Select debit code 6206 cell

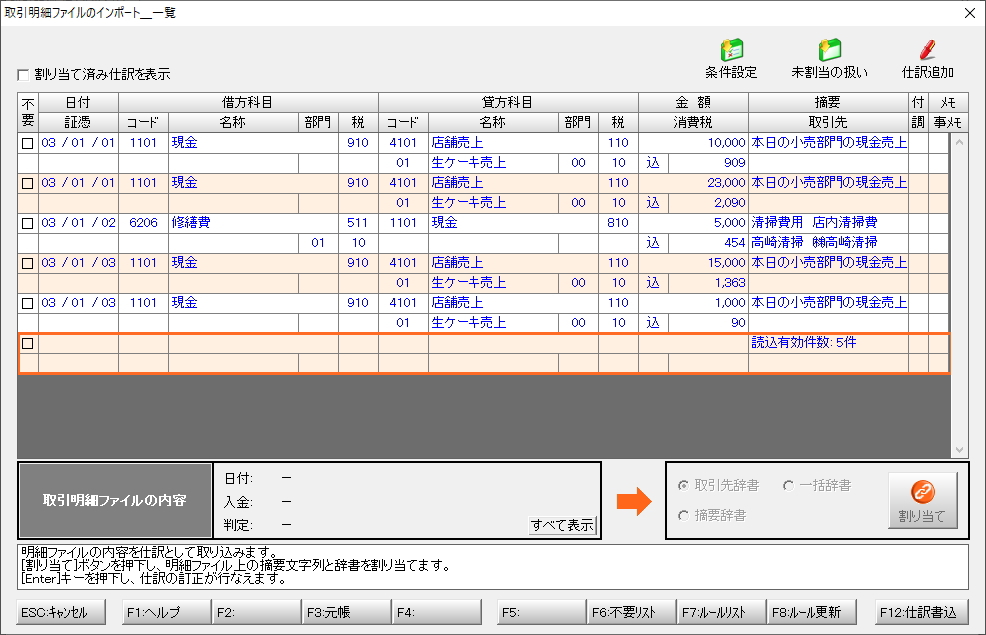pos(143,223)
